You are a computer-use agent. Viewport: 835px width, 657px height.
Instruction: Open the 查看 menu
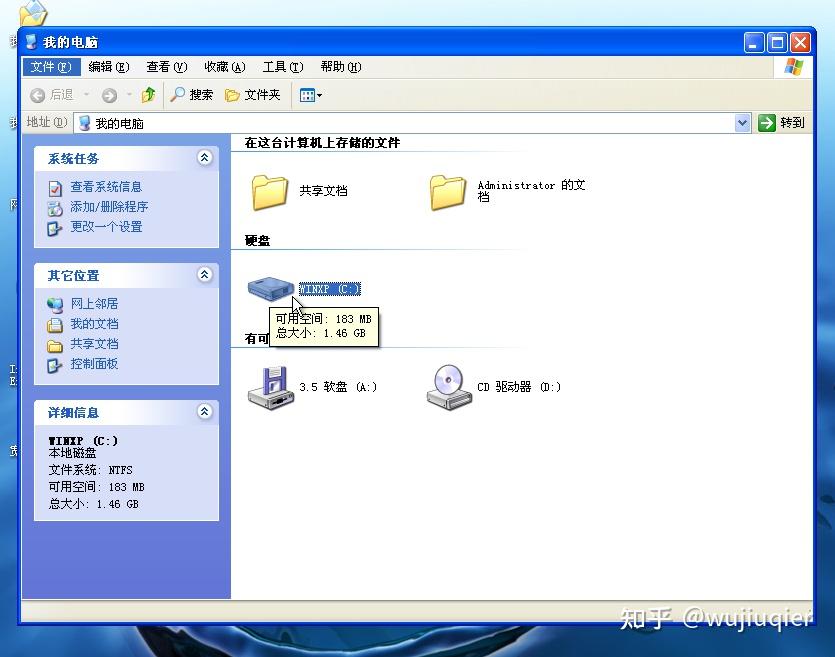click(x=166, y=67)
